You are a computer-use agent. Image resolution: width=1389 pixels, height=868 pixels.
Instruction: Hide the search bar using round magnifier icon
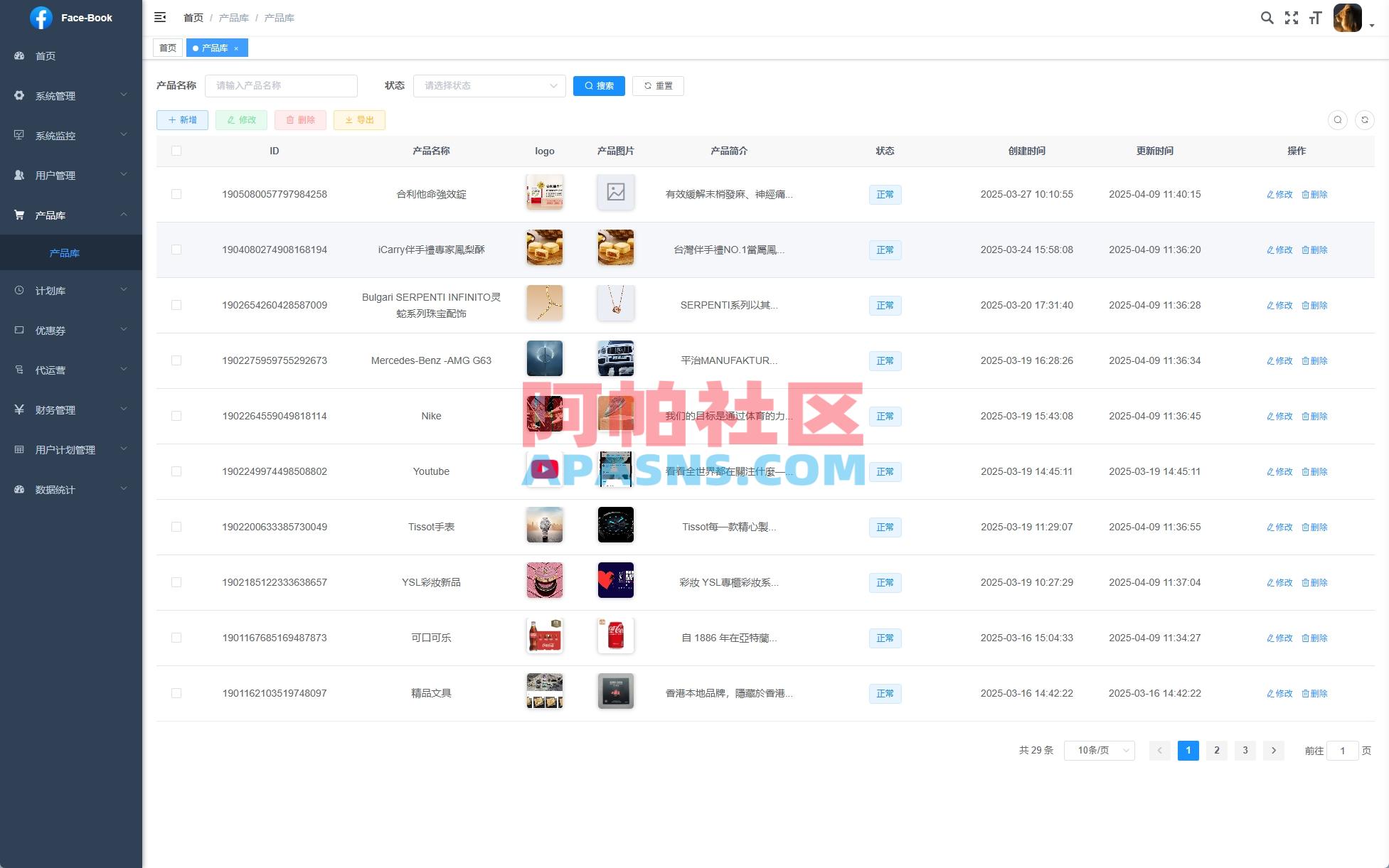(x=1338, y=120)
